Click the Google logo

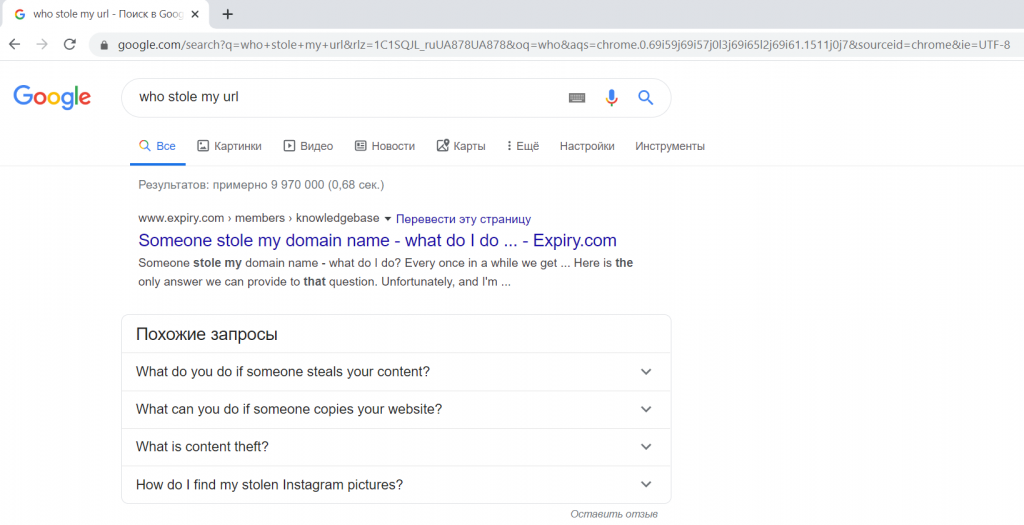[x=52, y=97]
